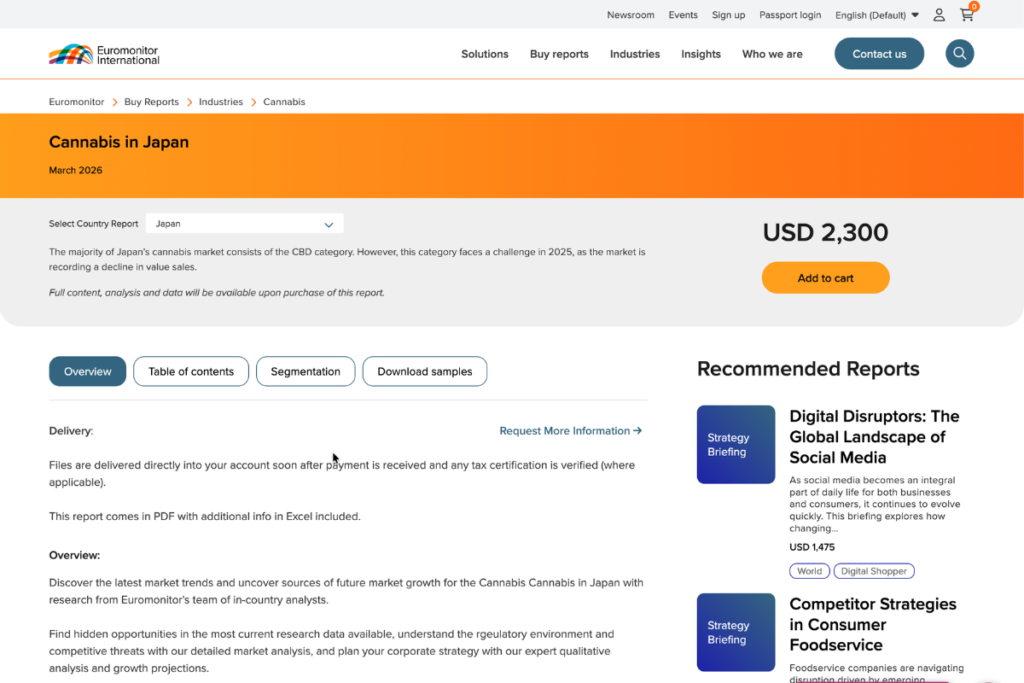Click the Passport login link
Image resolution: width=1024 pixels, height=683 pixels.
790,15
